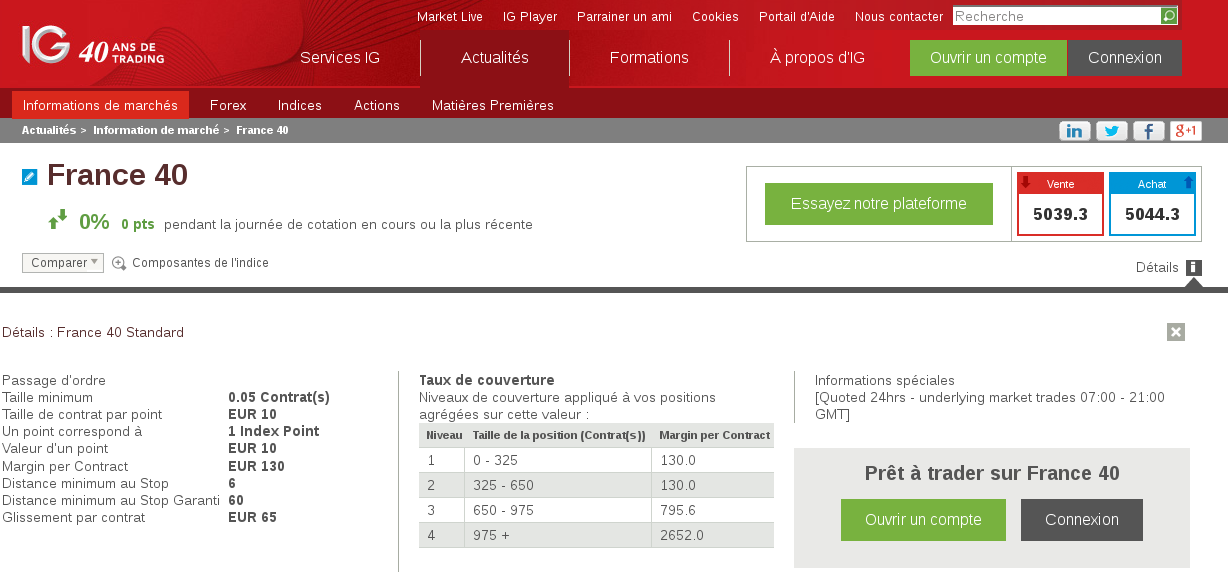This screenshot has height=572, width=1228.
Task: Click the Achat price box 5044.3
Action: (x=1152, y=204)
